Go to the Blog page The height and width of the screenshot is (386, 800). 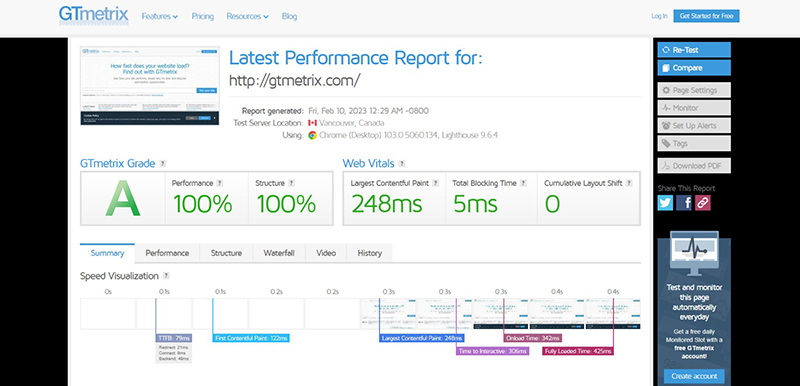(x=289, y=16)
